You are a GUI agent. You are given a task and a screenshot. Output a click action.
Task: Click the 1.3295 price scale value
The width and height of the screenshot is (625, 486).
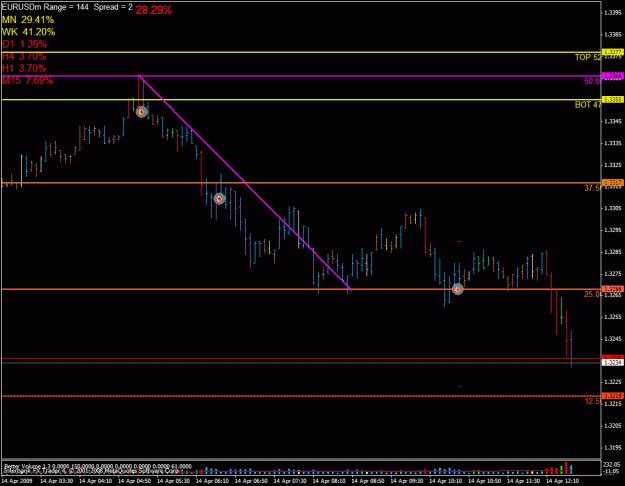pyautogui.click(x=613, y=230)
